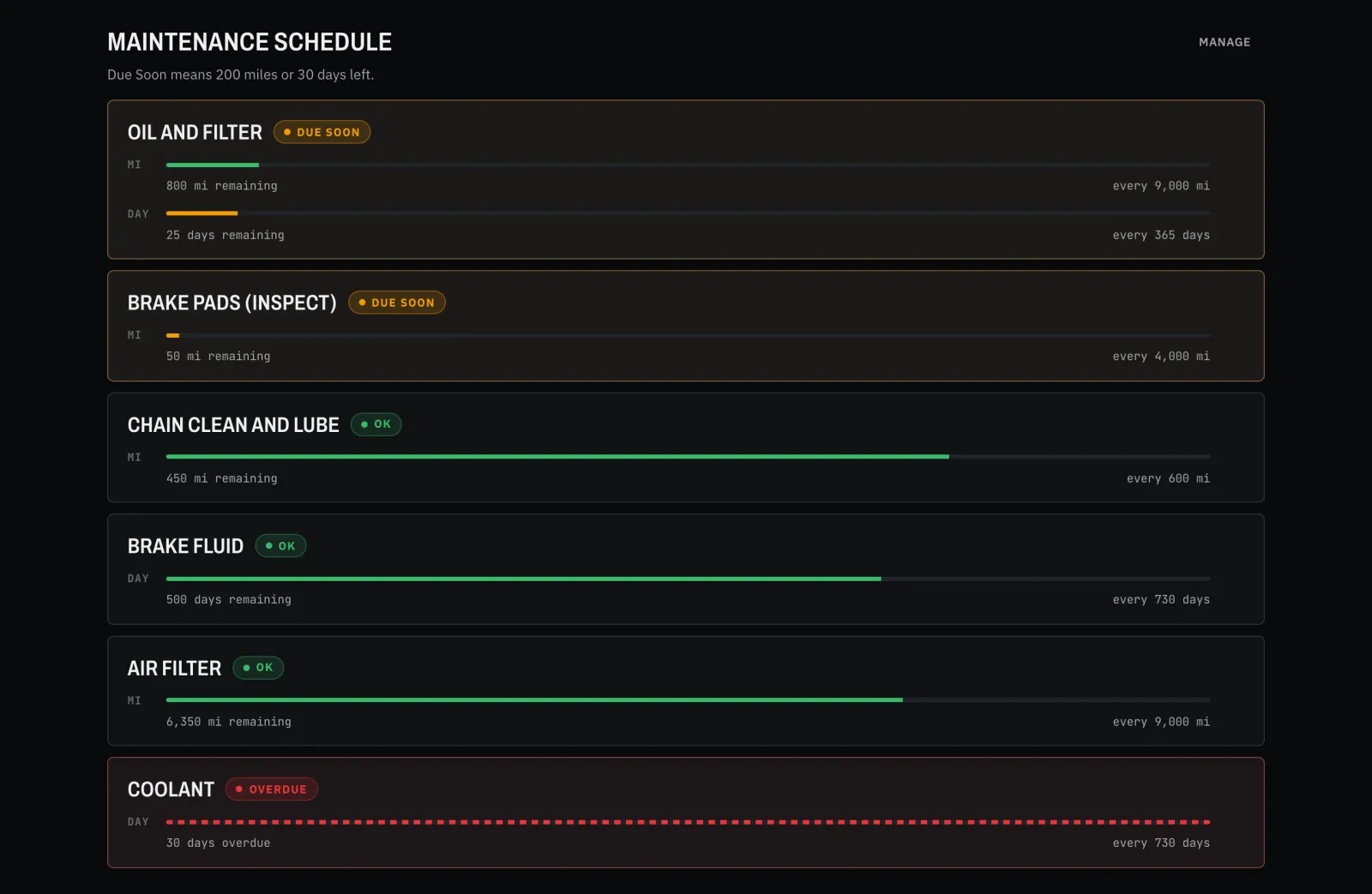This screenshot has height=894, width=1372.
Task: Click Oil and Filter orange days bar
Action: (x=688, y=213)
